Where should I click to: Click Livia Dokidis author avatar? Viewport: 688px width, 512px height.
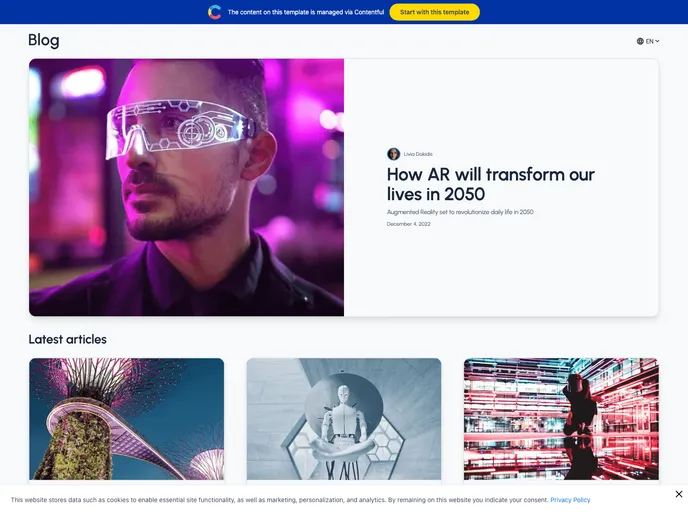pos(393,154)
